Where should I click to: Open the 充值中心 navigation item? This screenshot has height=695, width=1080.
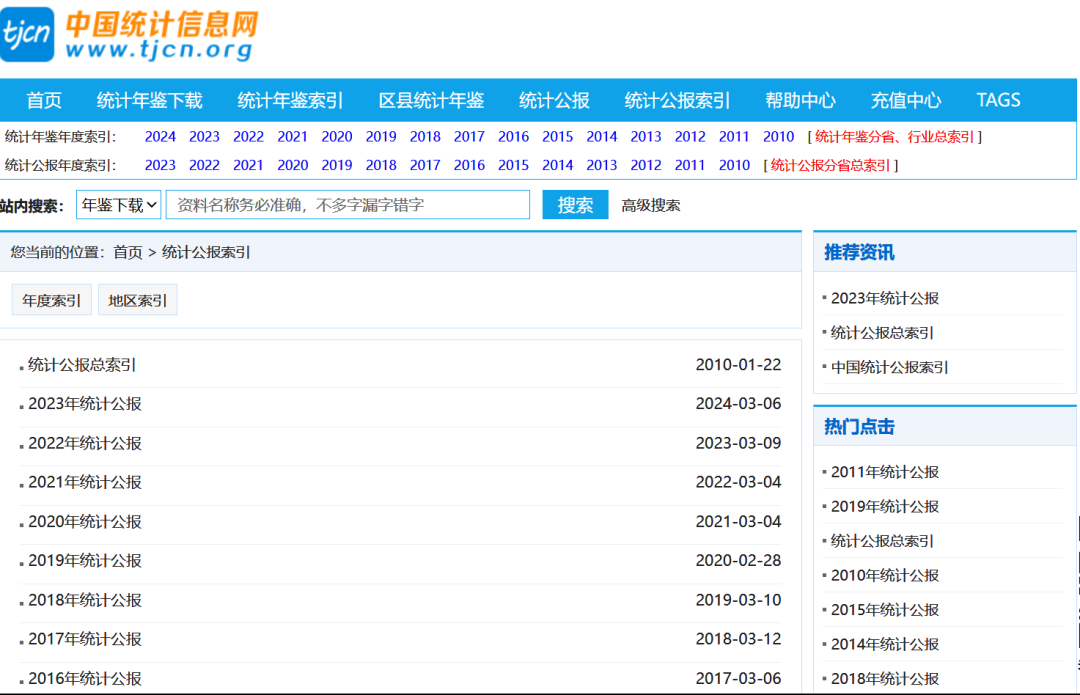click(x=905, y=100)
